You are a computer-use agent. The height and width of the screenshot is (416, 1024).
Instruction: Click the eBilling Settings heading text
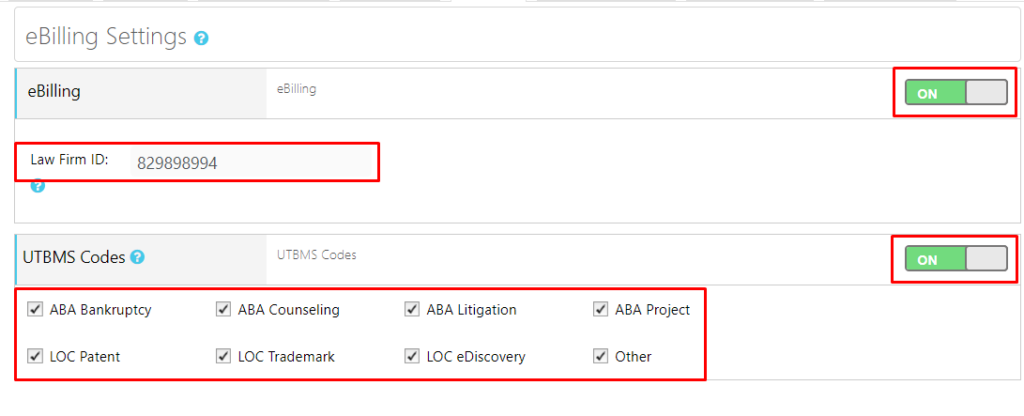point(105,37)
